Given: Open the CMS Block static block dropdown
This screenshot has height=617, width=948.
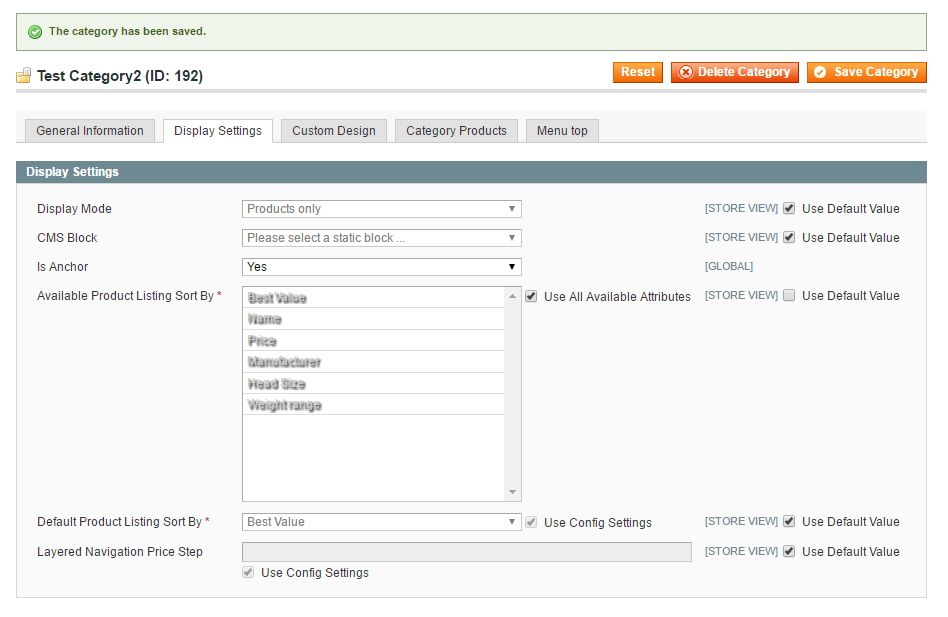Looking at the screenshot, I should pos(381,238).
